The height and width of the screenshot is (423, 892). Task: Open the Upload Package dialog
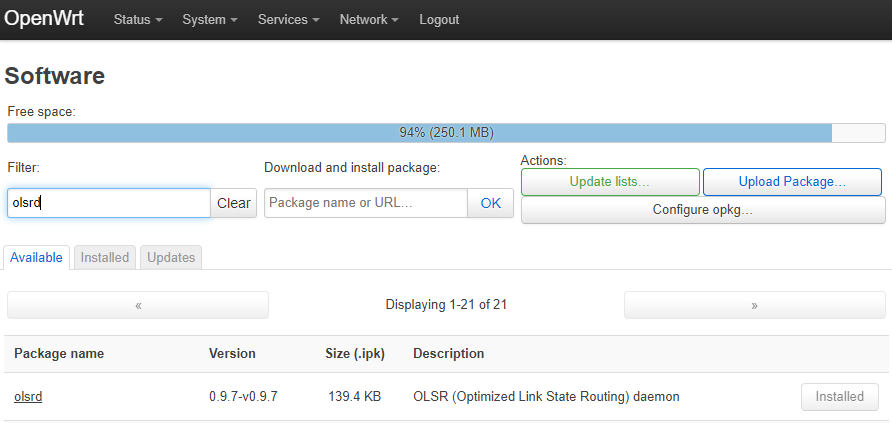[x=792, y=182]
